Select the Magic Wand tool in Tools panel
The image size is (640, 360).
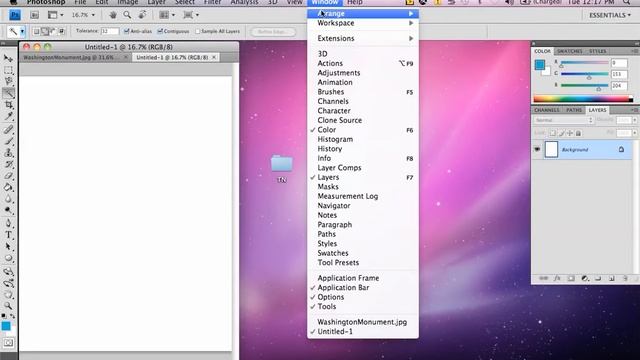[8, 93]
